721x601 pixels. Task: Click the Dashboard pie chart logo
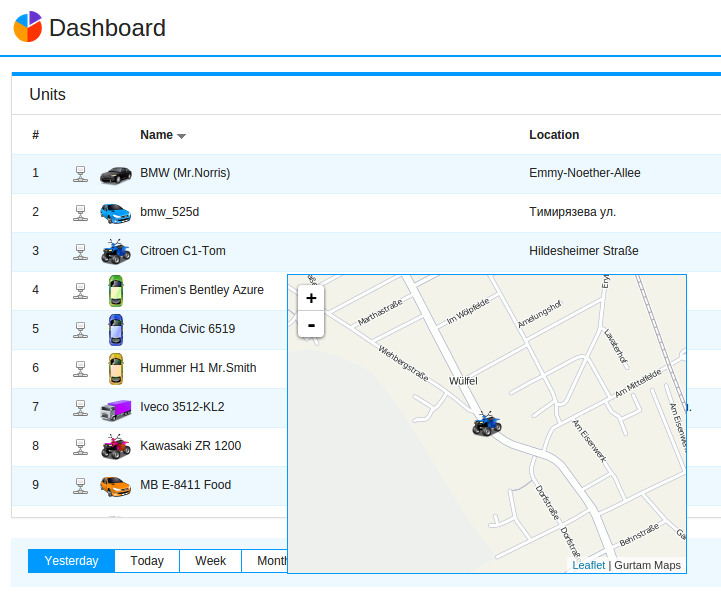tap(27, 27)
